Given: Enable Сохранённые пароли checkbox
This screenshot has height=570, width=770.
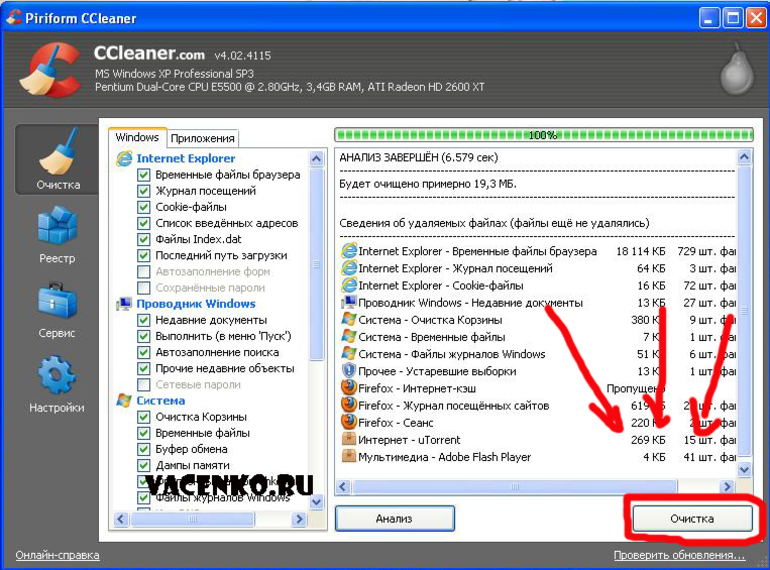Looking at the screenshot, I should (x=143, y=288).
